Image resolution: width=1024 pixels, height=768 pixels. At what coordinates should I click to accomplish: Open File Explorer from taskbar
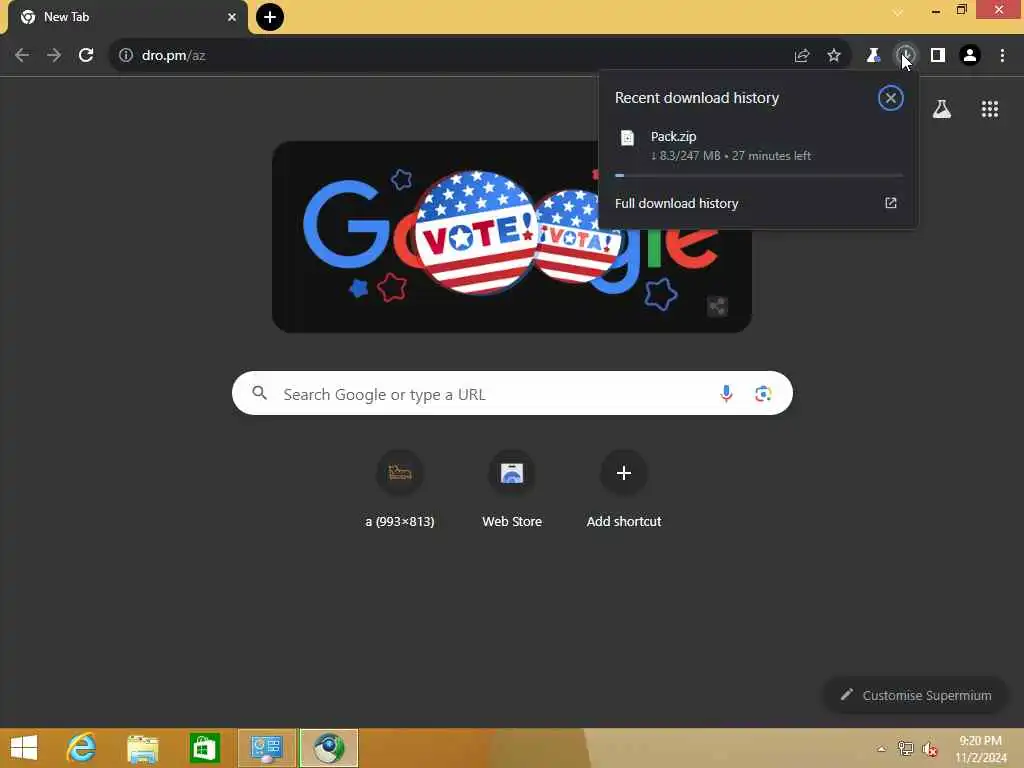[142, 748]
